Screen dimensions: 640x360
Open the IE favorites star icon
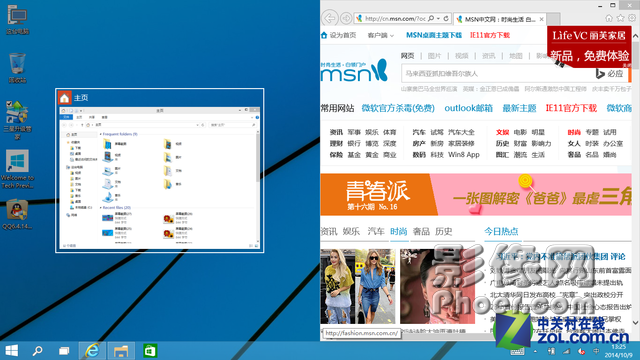click(x=620, y=18)
